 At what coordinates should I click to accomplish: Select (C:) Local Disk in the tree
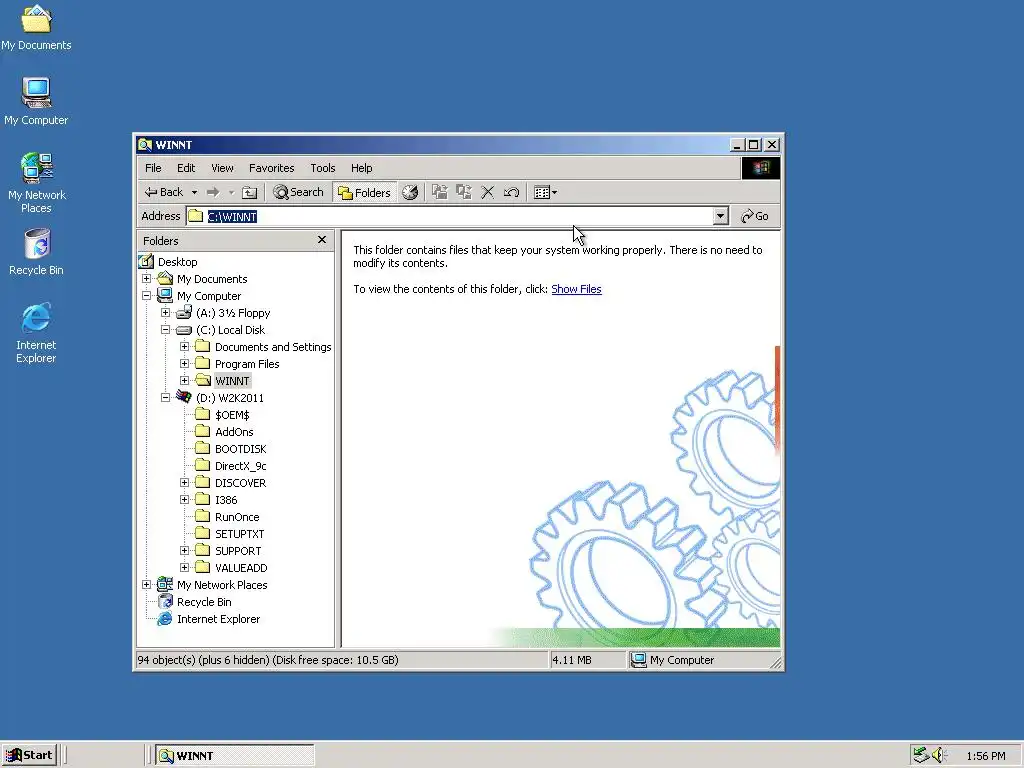click(231, 330)
